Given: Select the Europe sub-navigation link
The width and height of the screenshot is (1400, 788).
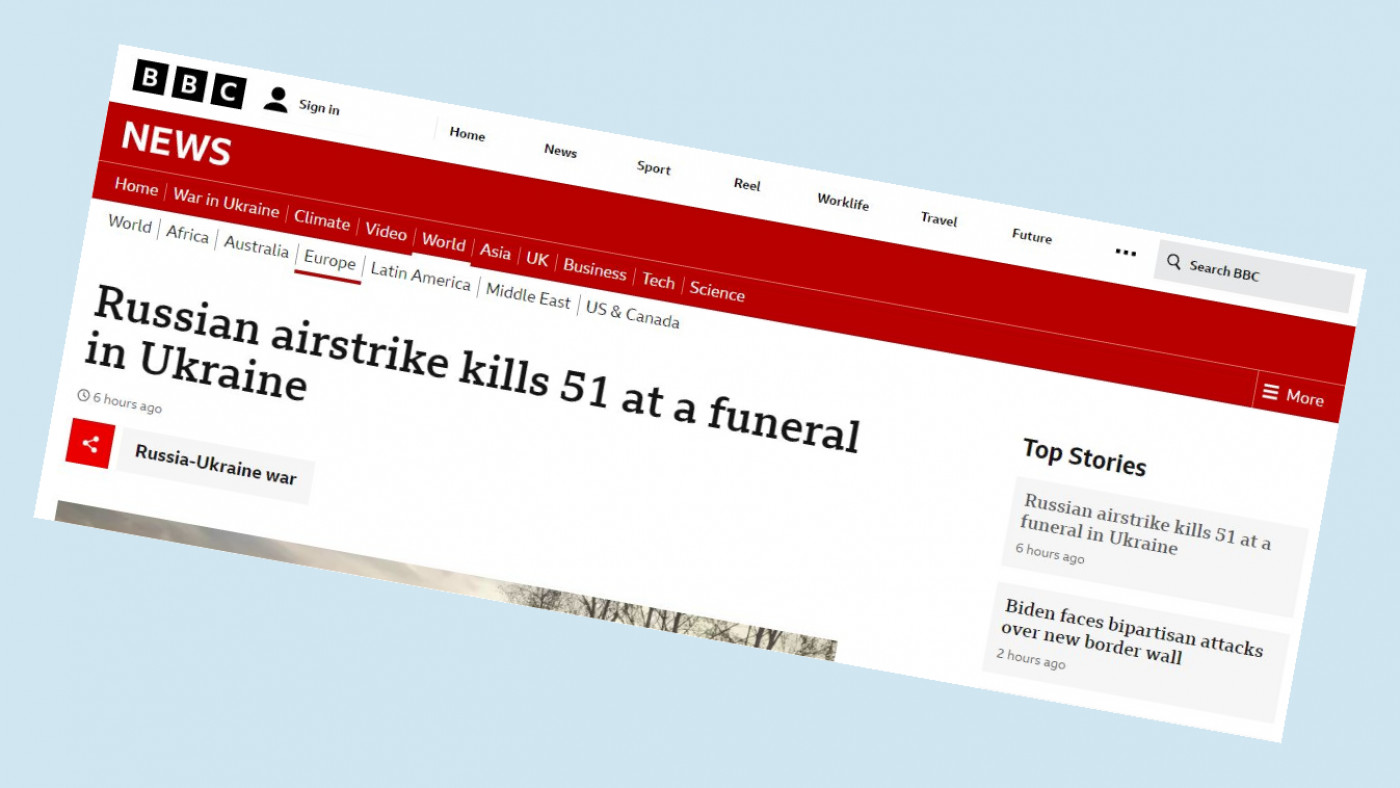Looking at the screenshot, I should [x=330, y=261].
